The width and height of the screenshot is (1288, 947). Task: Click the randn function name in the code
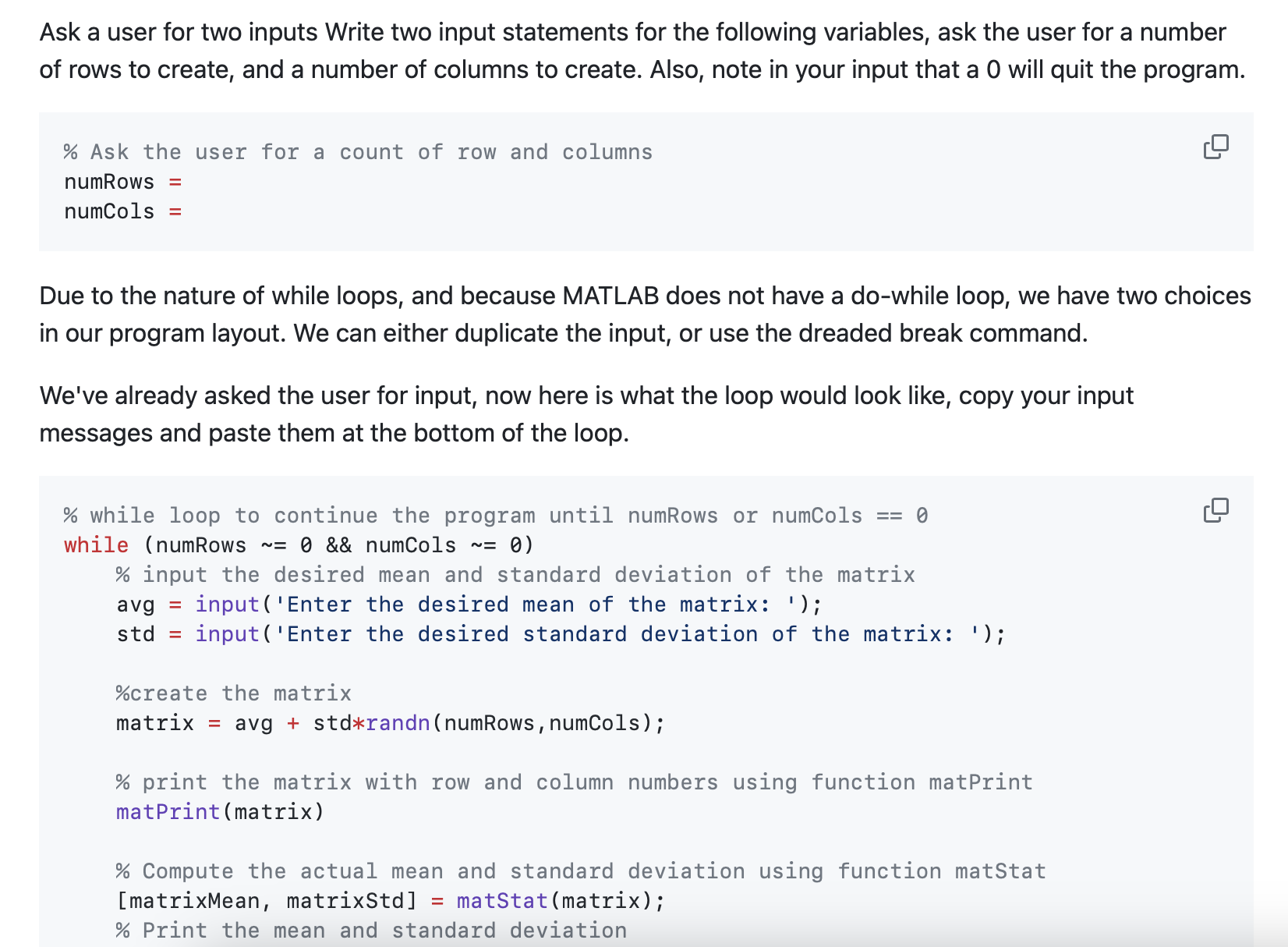tap(398, 722)
